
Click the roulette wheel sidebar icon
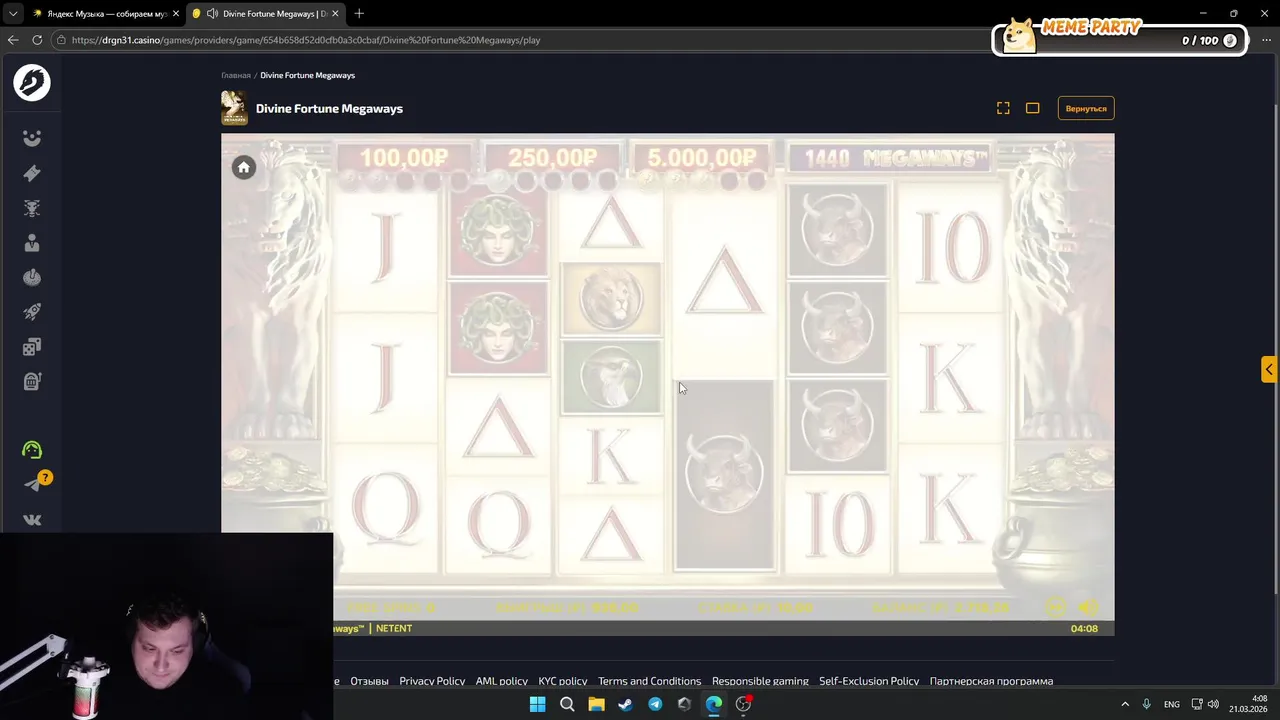[x=32, y=277]
